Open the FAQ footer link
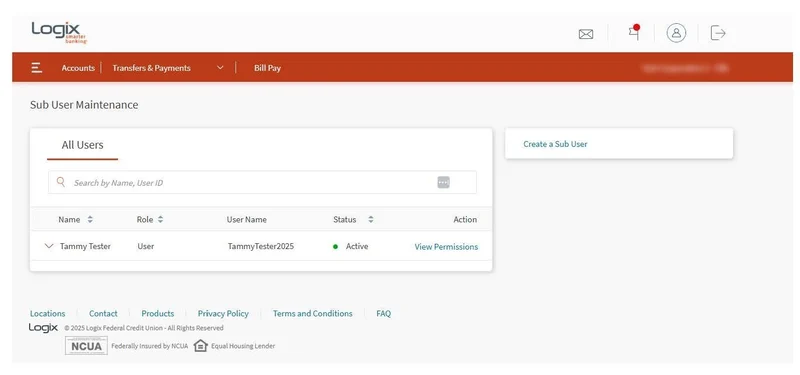800x375 pixels. pos(384,313)
